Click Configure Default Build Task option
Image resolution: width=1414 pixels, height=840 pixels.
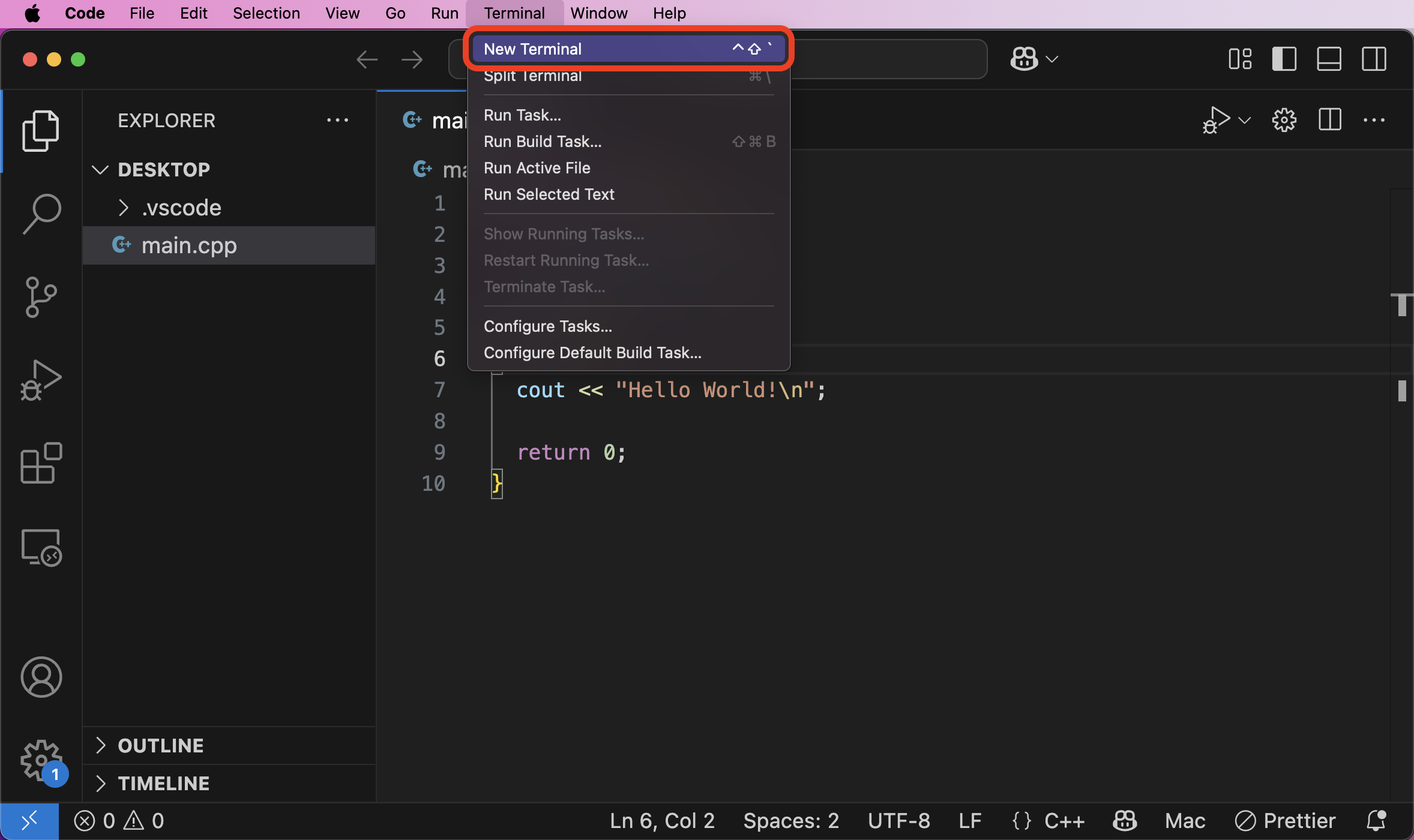592,353
